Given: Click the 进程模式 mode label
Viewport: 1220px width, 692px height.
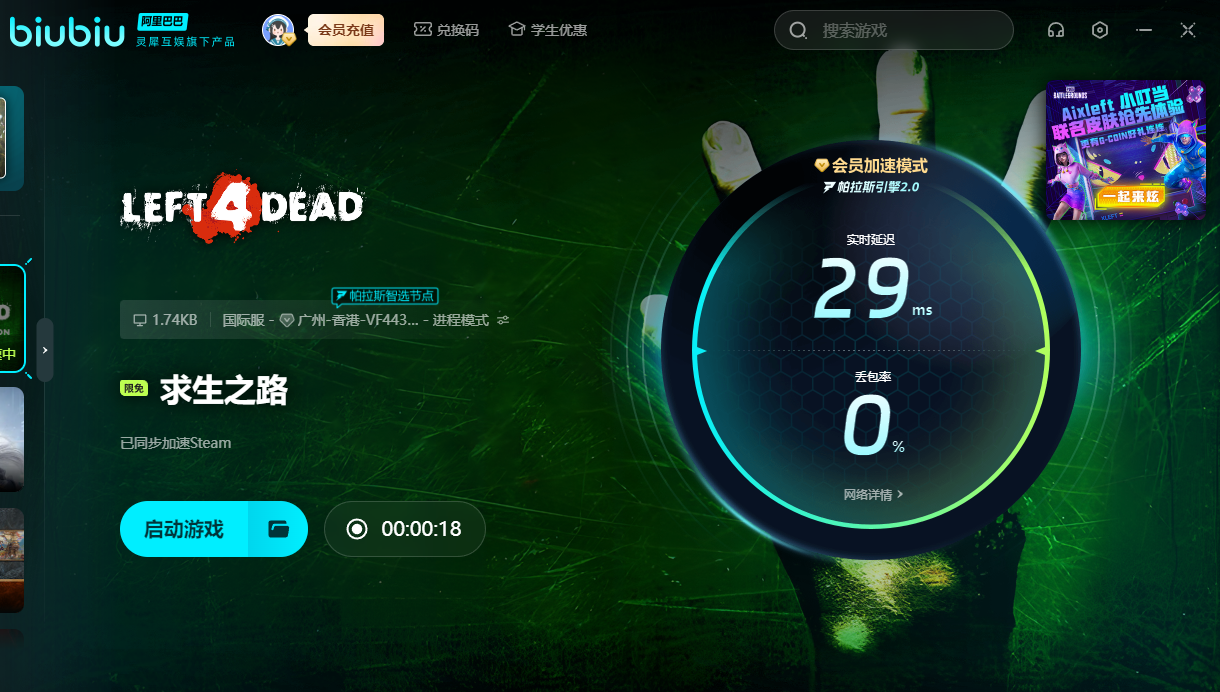Looking at the screenshot, I should point(461,320).
